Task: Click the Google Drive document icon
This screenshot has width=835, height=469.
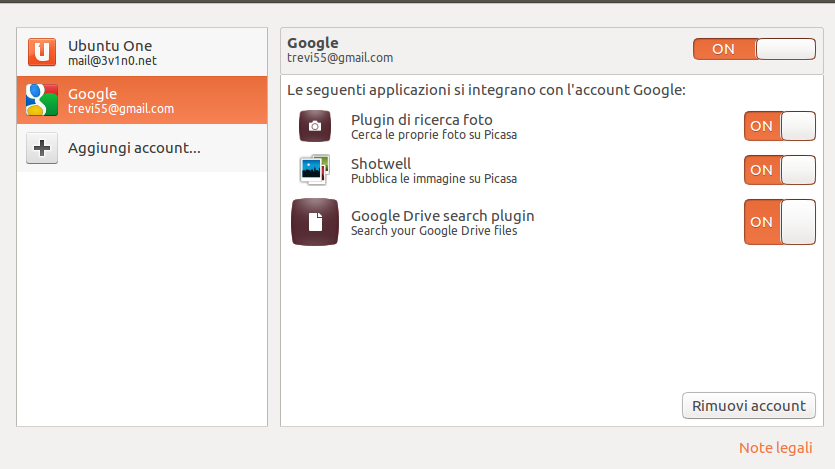Action: [x=315, y=222]
